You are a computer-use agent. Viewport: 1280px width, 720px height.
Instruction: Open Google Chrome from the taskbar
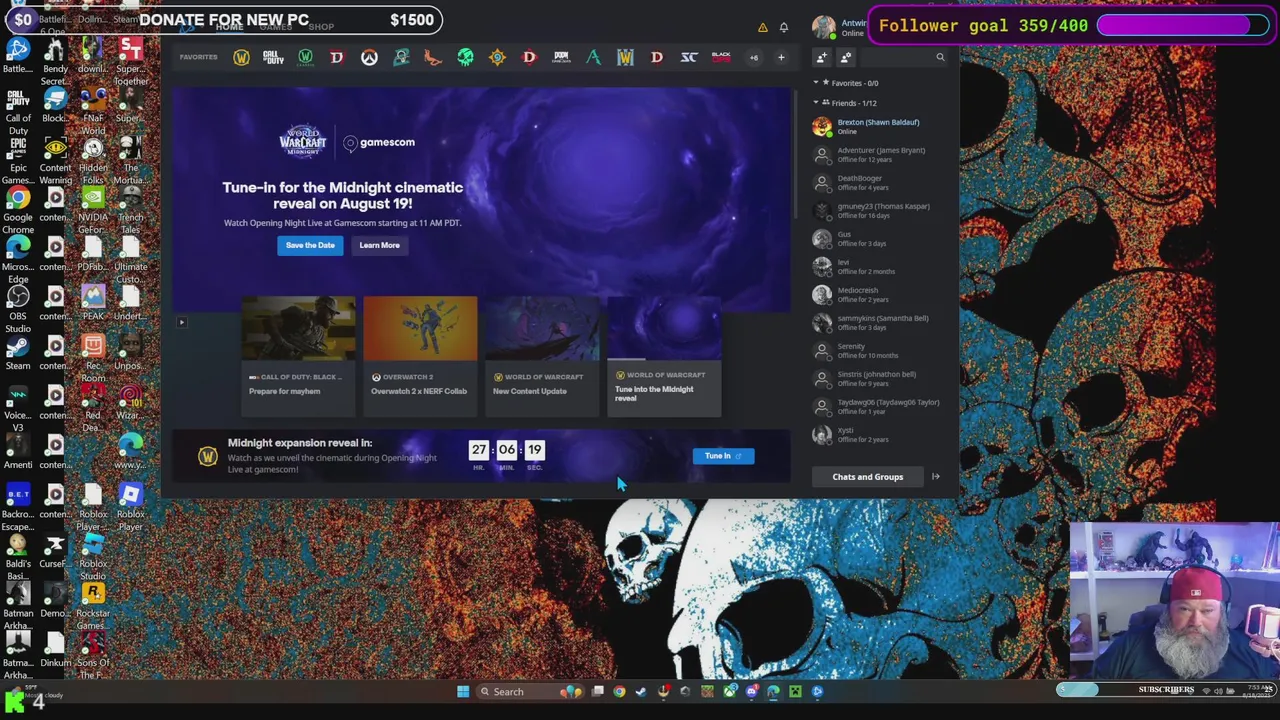point(619,691)
